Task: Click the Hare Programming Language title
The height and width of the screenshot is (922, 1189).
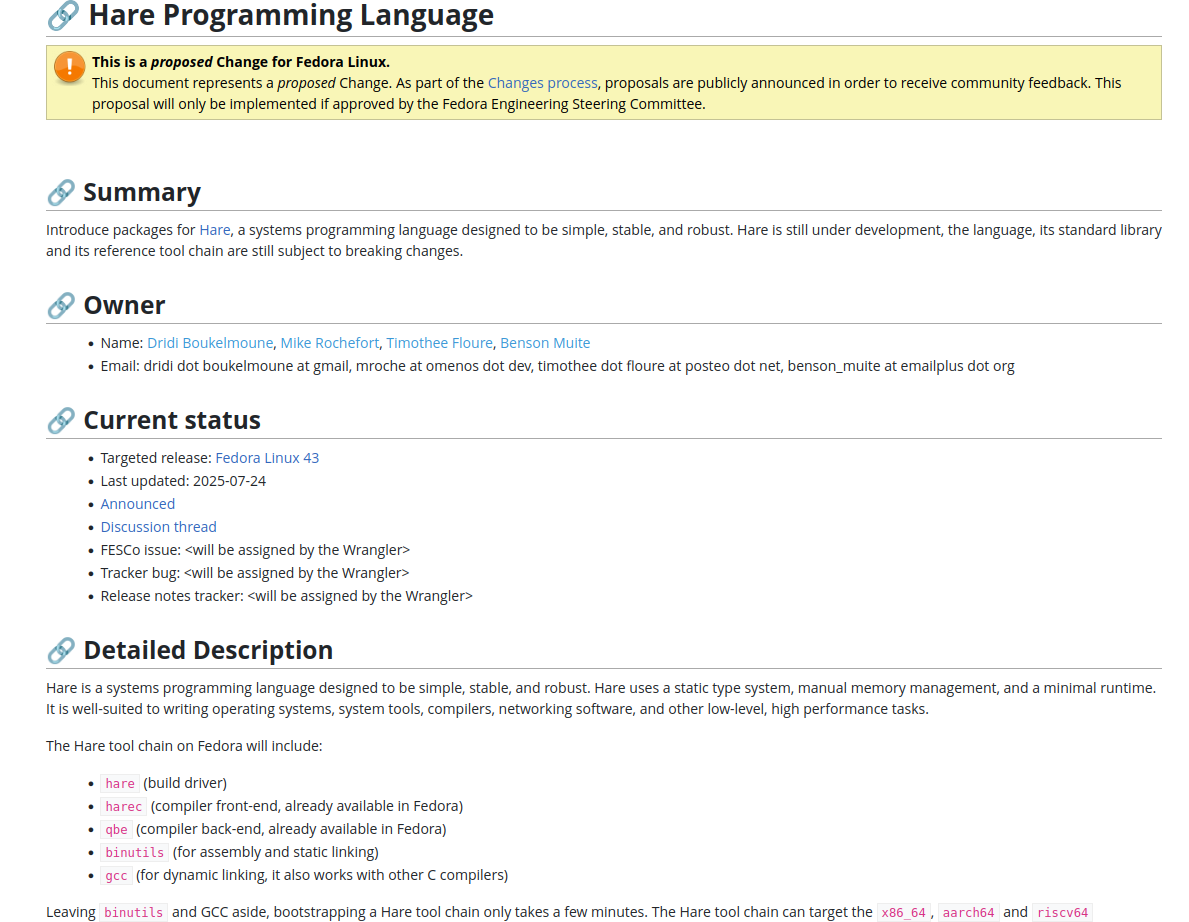Action: tap(291, 15)
